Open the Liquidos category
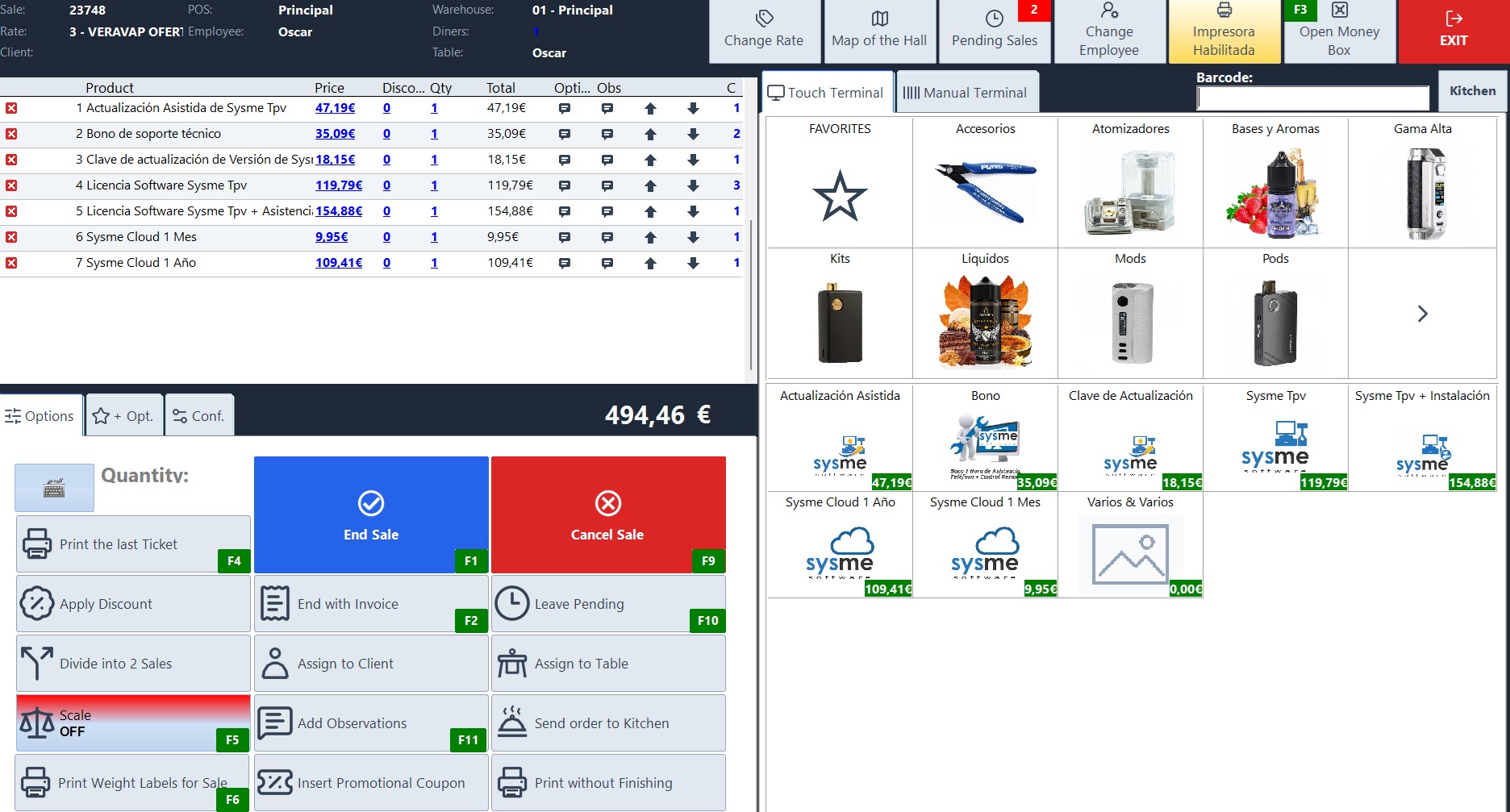Viewport: 1510px width, 812px height. point(985,313)
